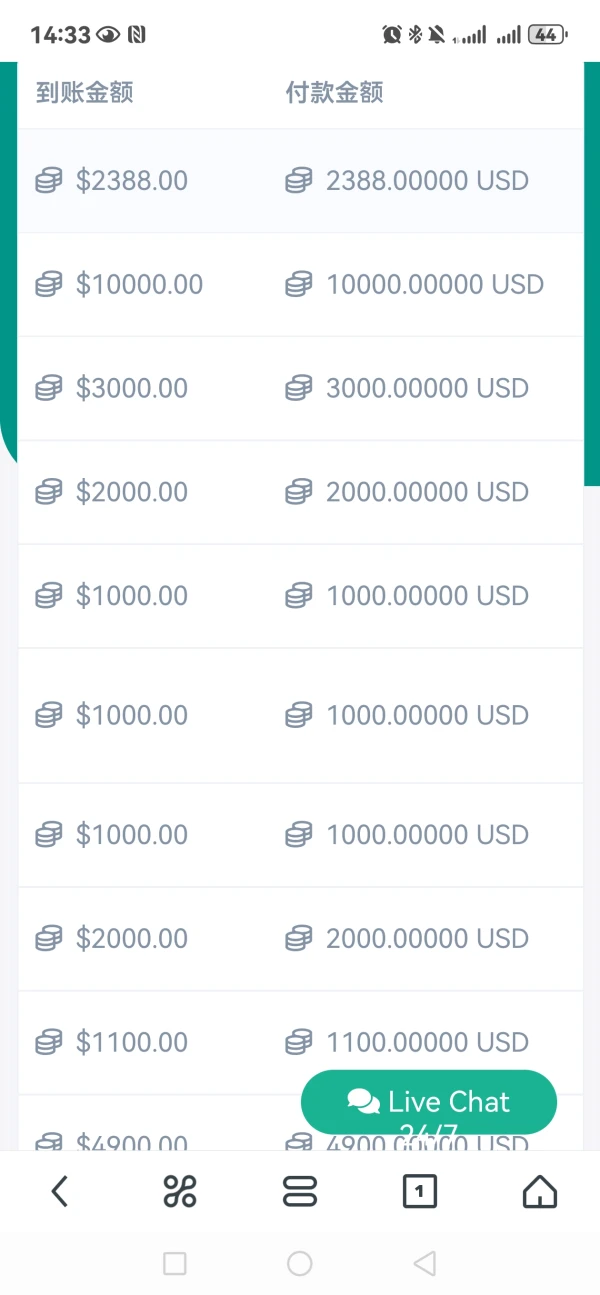The width and height of the screenshot is (600, 1295).
Task: Click coin icon beside 10000.00000 USD
Action: tap(299, 285)
